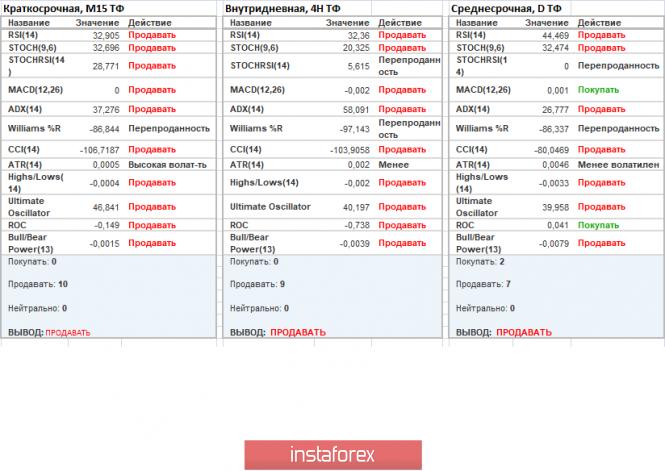Select the 'Краткосрочная, M15 ТФ' heading
The image size is (665, 471).
coord(64,8)
